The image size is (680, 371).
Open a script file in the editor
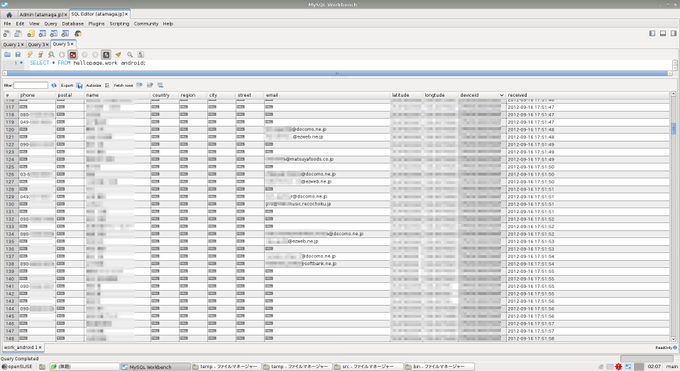tap(7, 55)
